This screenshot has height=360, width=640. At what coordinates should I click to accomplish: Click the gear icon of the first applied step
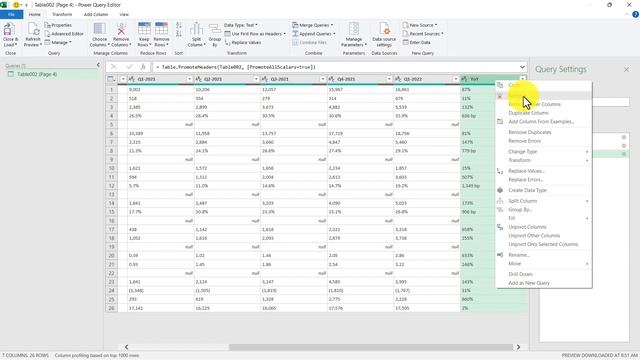point(624,137)
